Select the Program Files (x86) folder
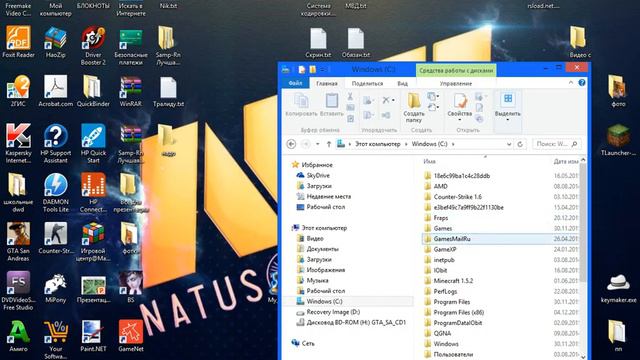Image resolution: width=640 pixels, height=360 pixels. [454, 312]
